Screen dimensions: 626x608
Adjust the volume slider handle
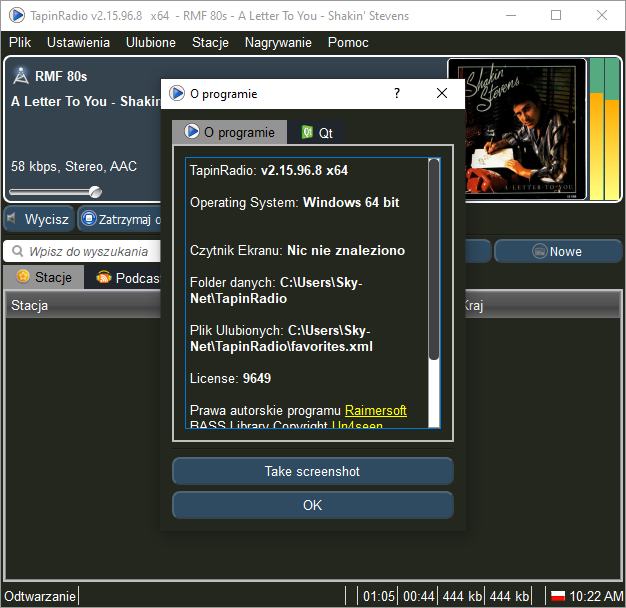pos(95,192)
